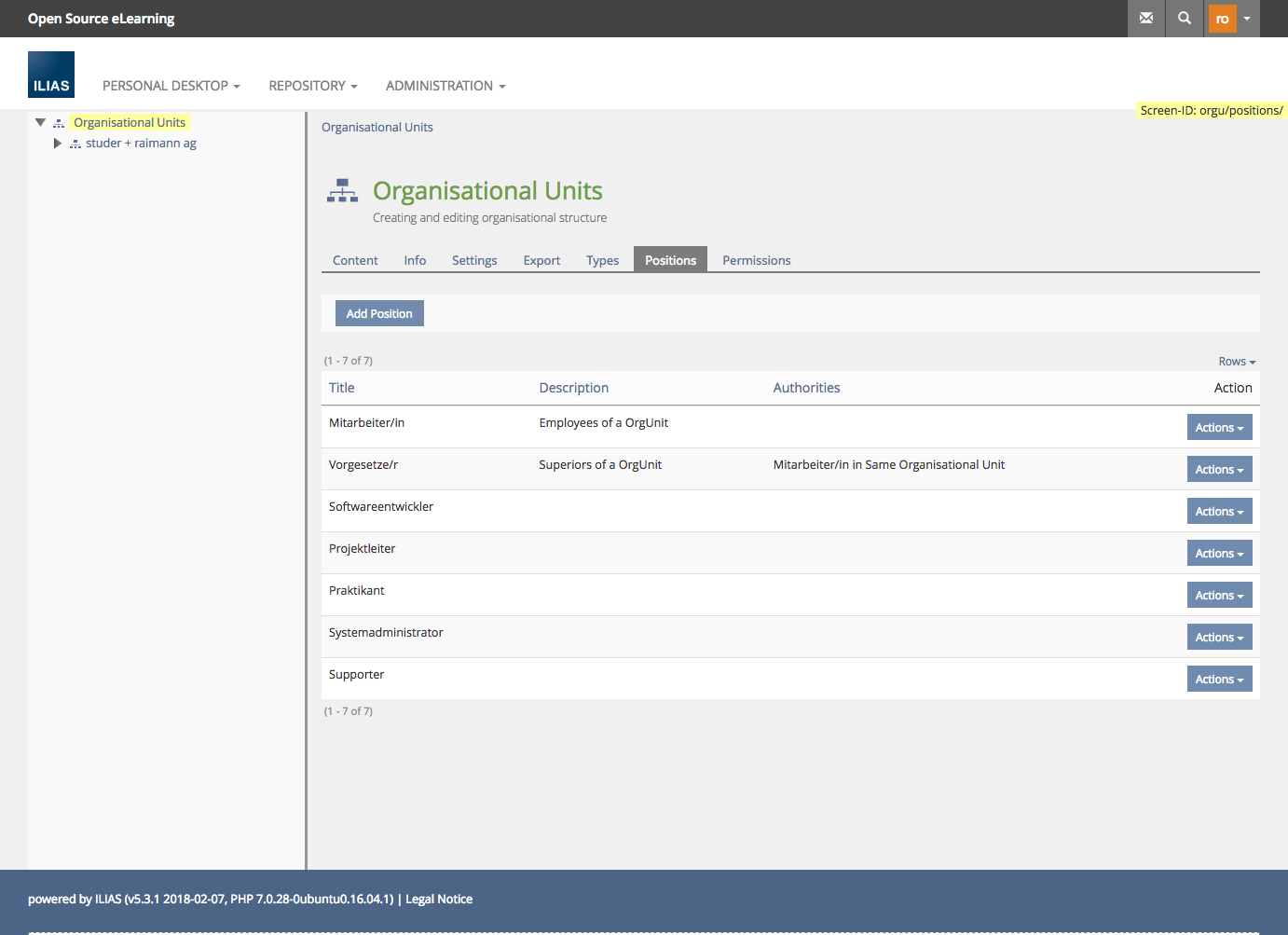Click the orange user avatar 'ro'

(x=1222, y=19)
